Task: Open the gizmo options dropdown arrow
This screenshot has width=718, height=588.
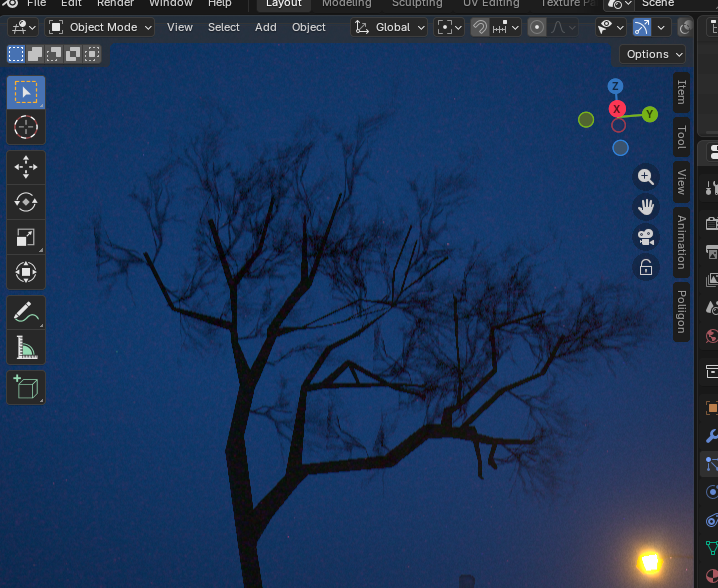Action: coord(661,27)
